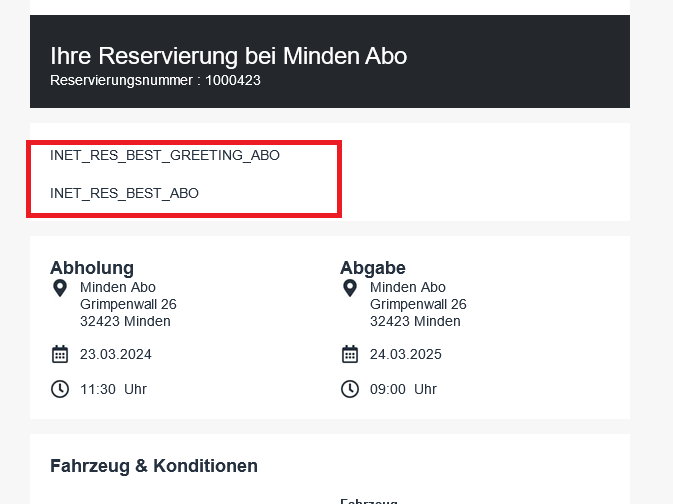The image size is (673, 504).
Task: Click the Abholung section heading
Action: (x=92, y=267)
